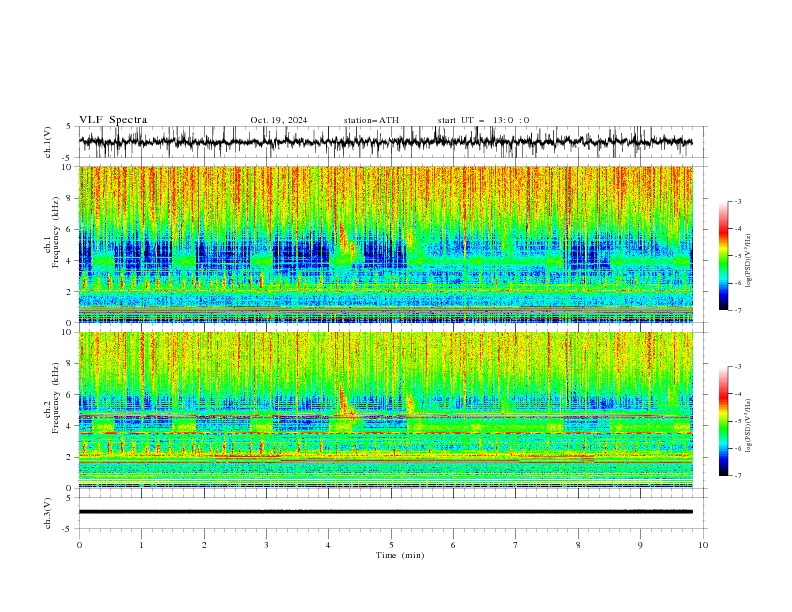This screenshot has height=612, width=792.
Task: Click the "-5" label on upper colorbar
Action: coord(738,256)
